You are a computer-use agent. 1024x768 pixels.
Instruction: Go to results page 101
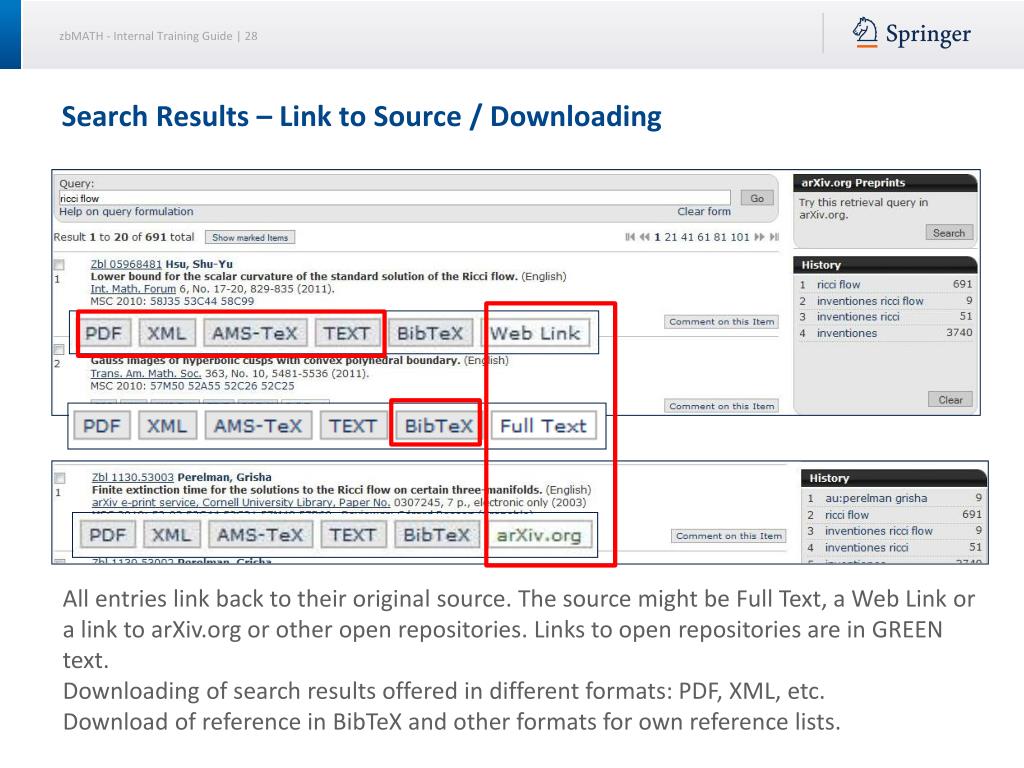coord(740,237)
